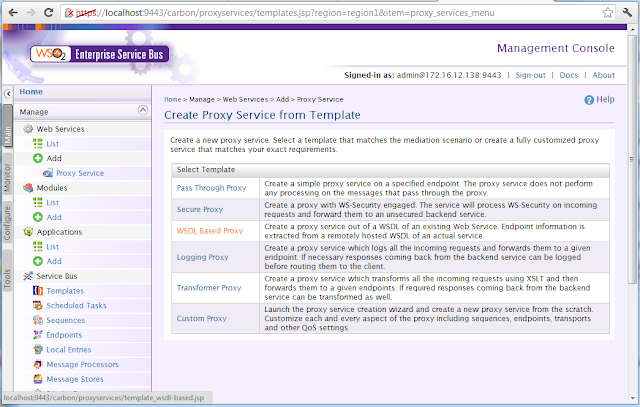Click the WSO2 Enterprise Service Bus logo
The image size is (640, 407).
100,54
